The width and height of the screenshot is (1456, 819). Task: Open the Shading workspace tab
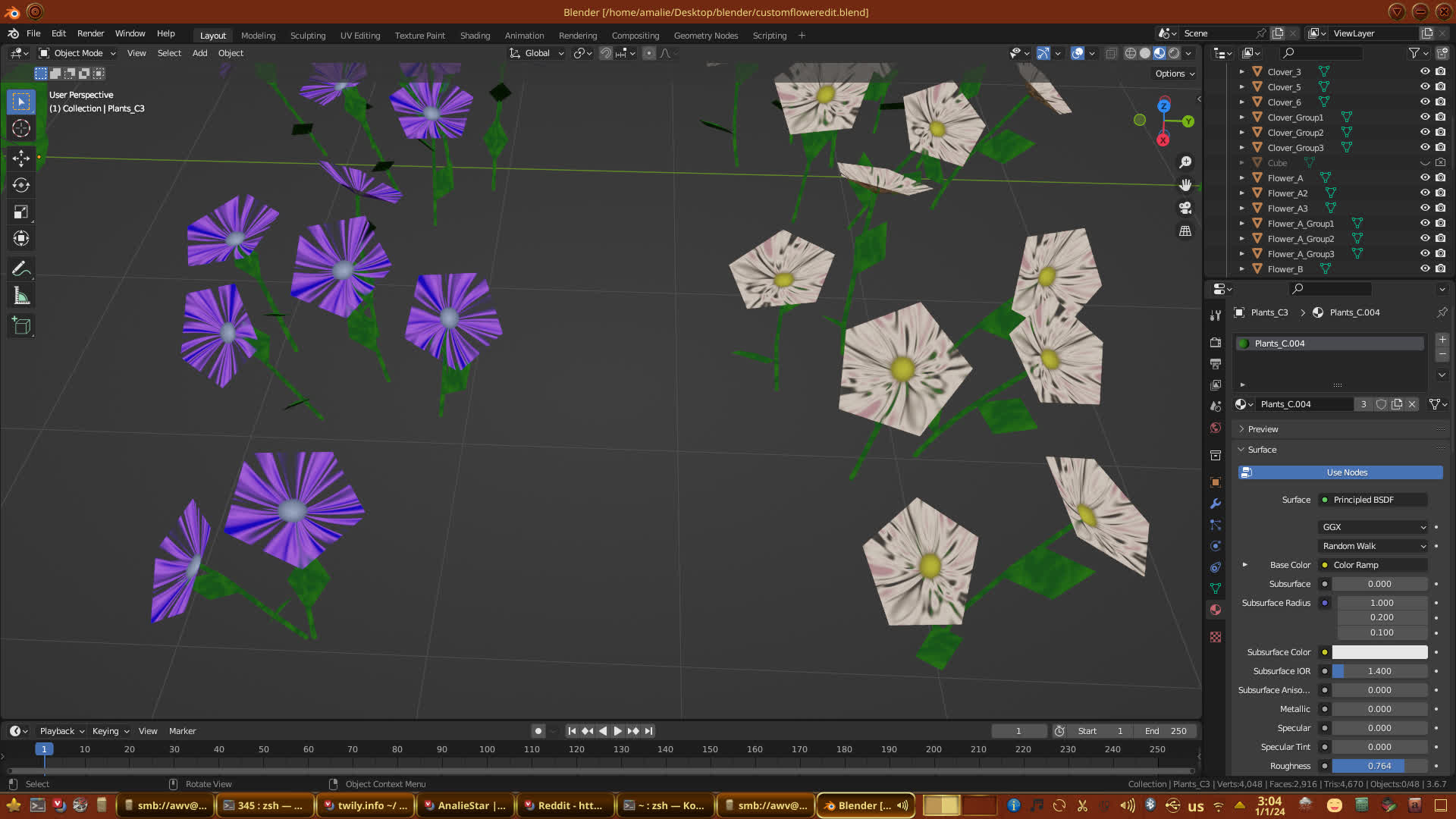pos(475,36)
